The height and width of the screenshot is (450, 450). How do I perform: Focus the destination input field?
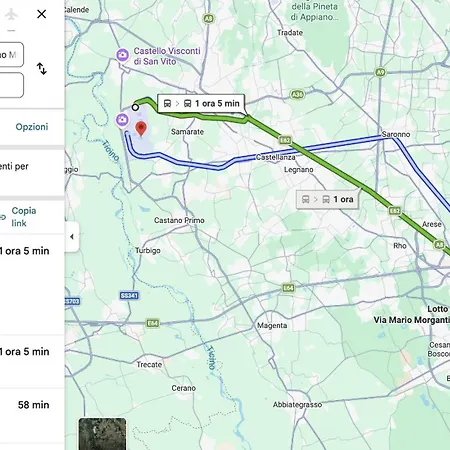point(11,85)
